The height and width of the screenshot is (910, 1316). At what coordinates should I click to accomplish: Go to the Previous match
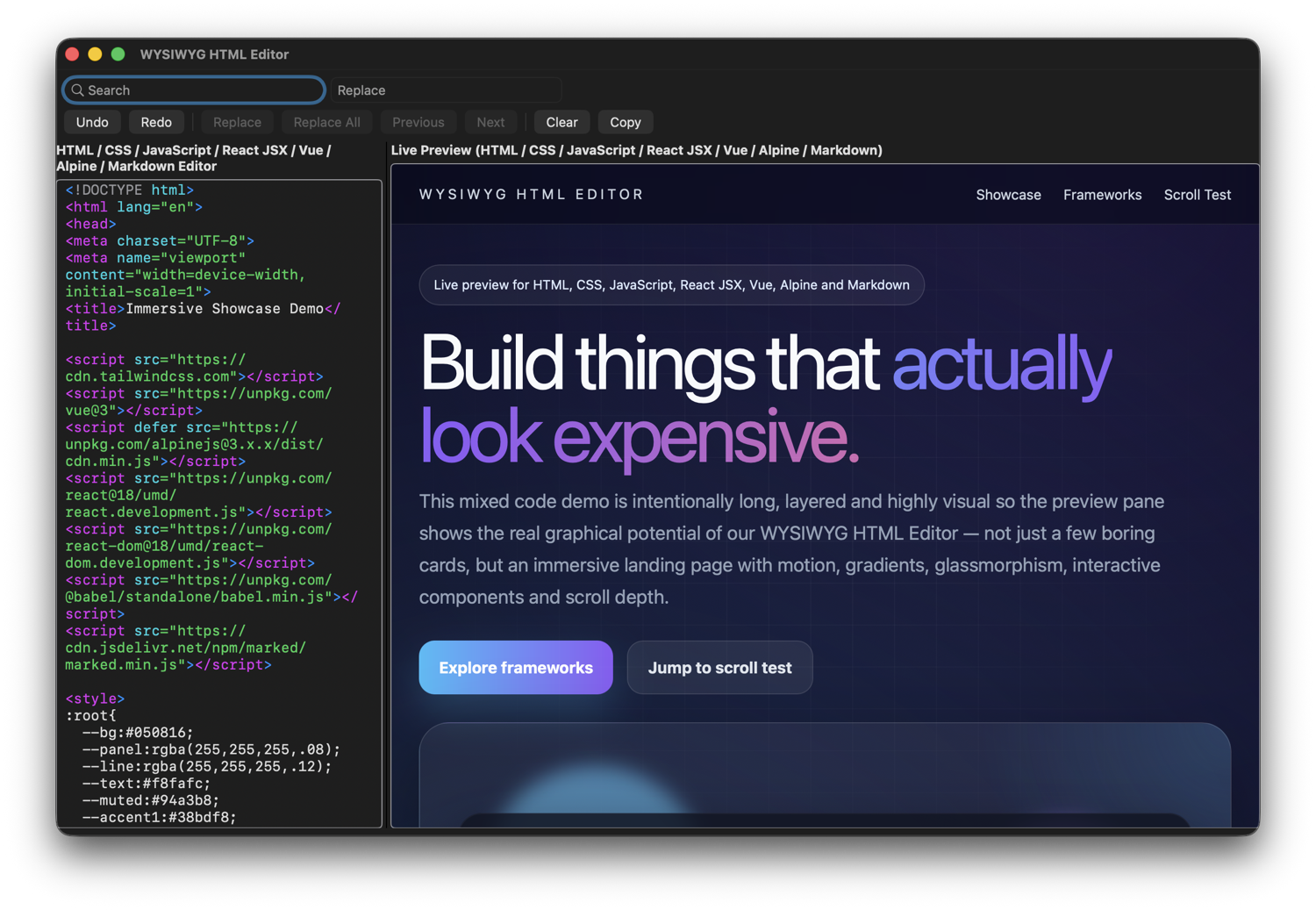pyautogui.click(x=418, y=122)
